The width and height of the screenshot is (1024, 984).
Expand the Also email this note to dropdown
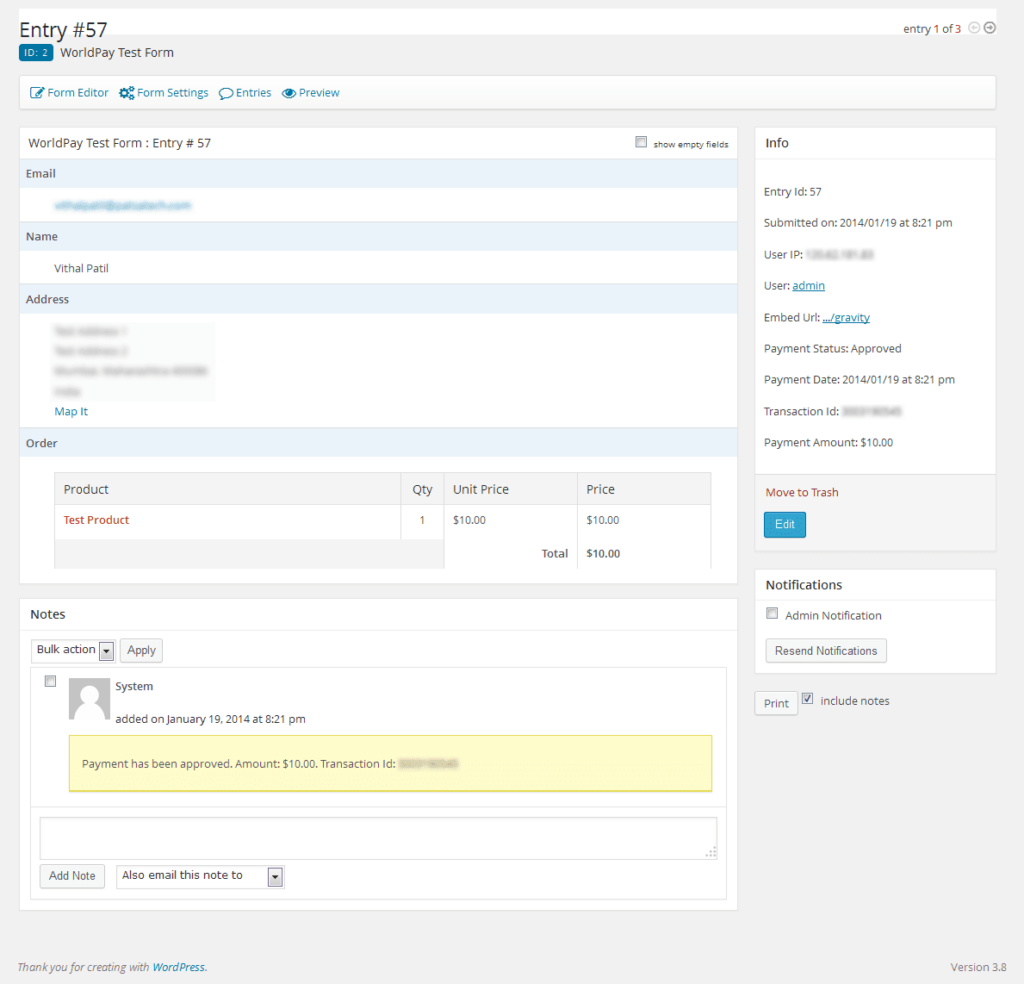point(199,877)
